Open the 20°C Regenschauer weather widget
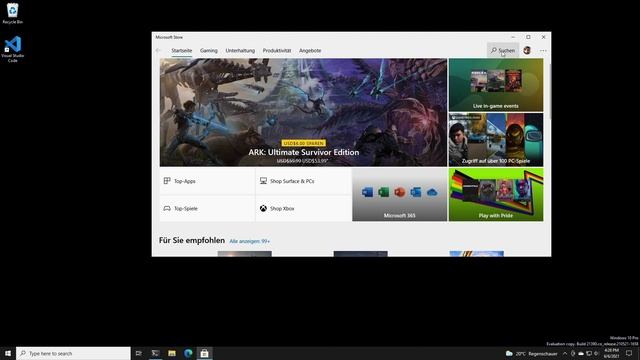Image resolution: width=640 pixels, height=360 pixels. pyautogui.click(x=531, y=353)
